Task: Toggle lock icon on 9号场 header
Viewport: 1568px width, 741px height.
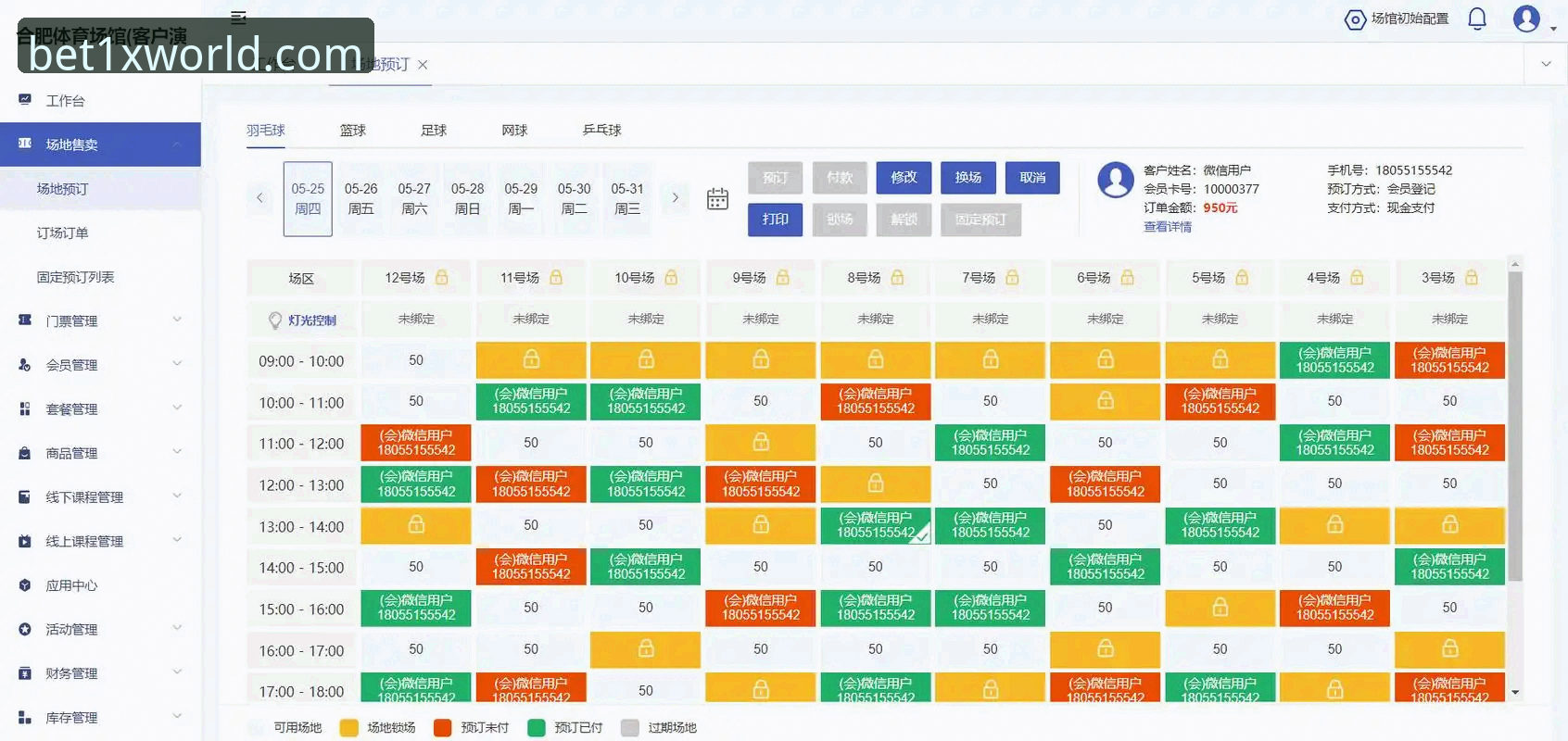Action: point(783,278)
